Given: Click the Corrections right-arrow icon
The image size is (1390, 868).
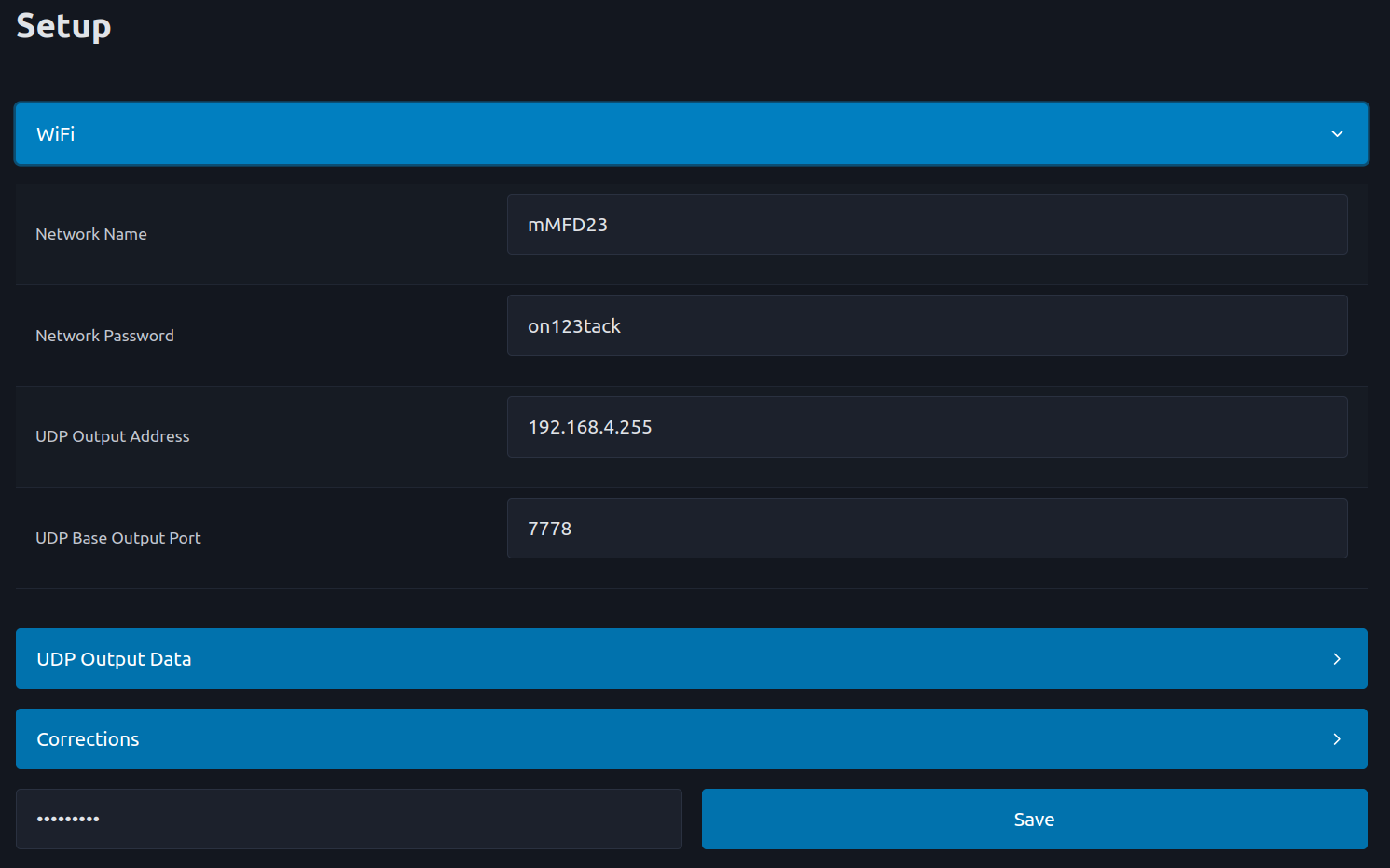Looking at the screenshot, I should click(x=1336, y=739).
